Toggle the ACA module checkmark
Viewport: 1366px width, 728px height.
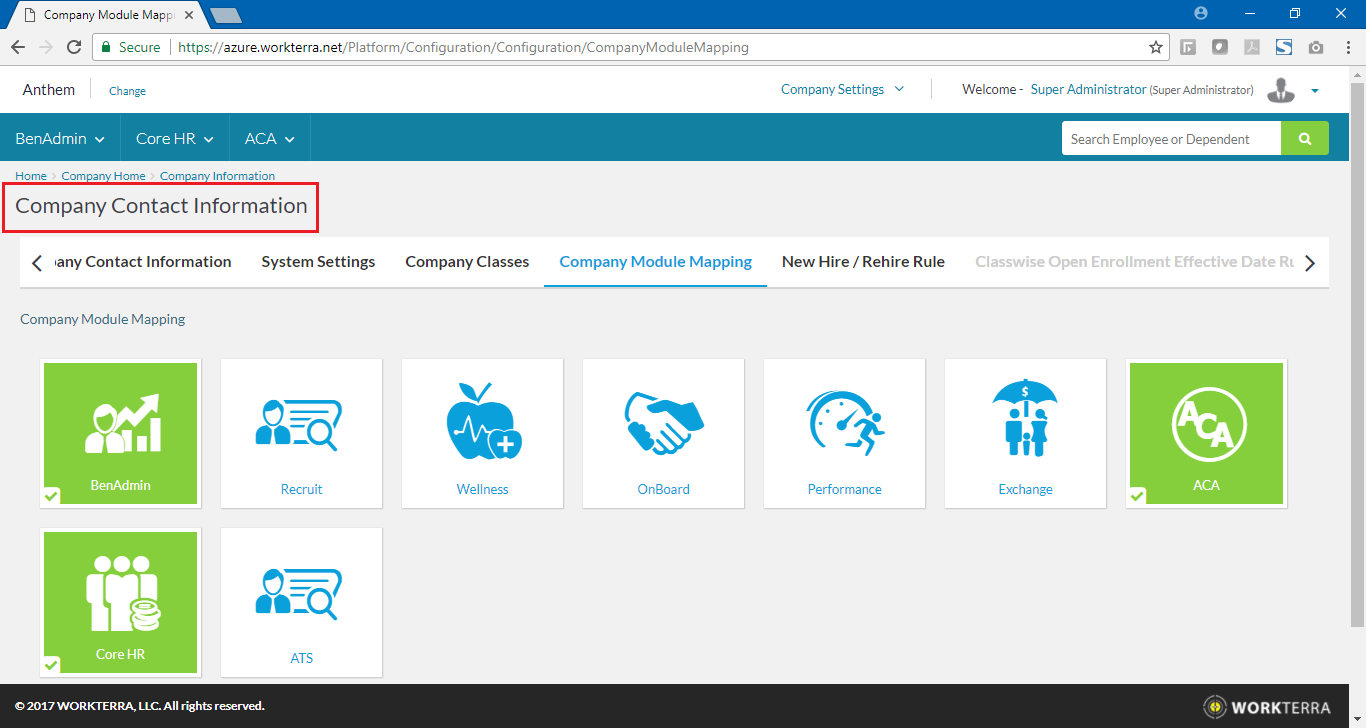click(1138, 496)
